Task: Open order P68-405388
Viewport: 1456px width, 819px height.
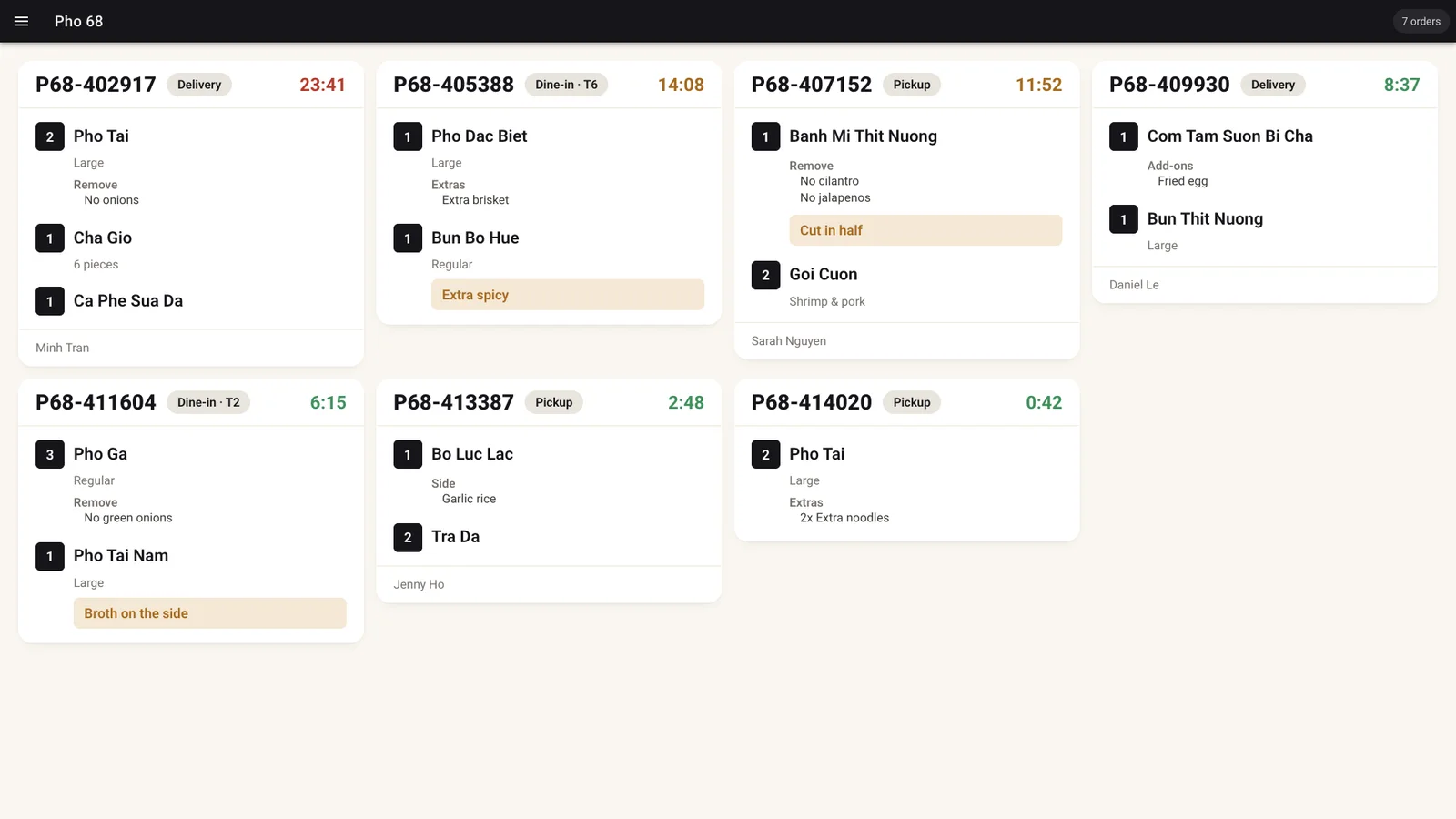Action: pyautogui.click(x=453, y=85)
